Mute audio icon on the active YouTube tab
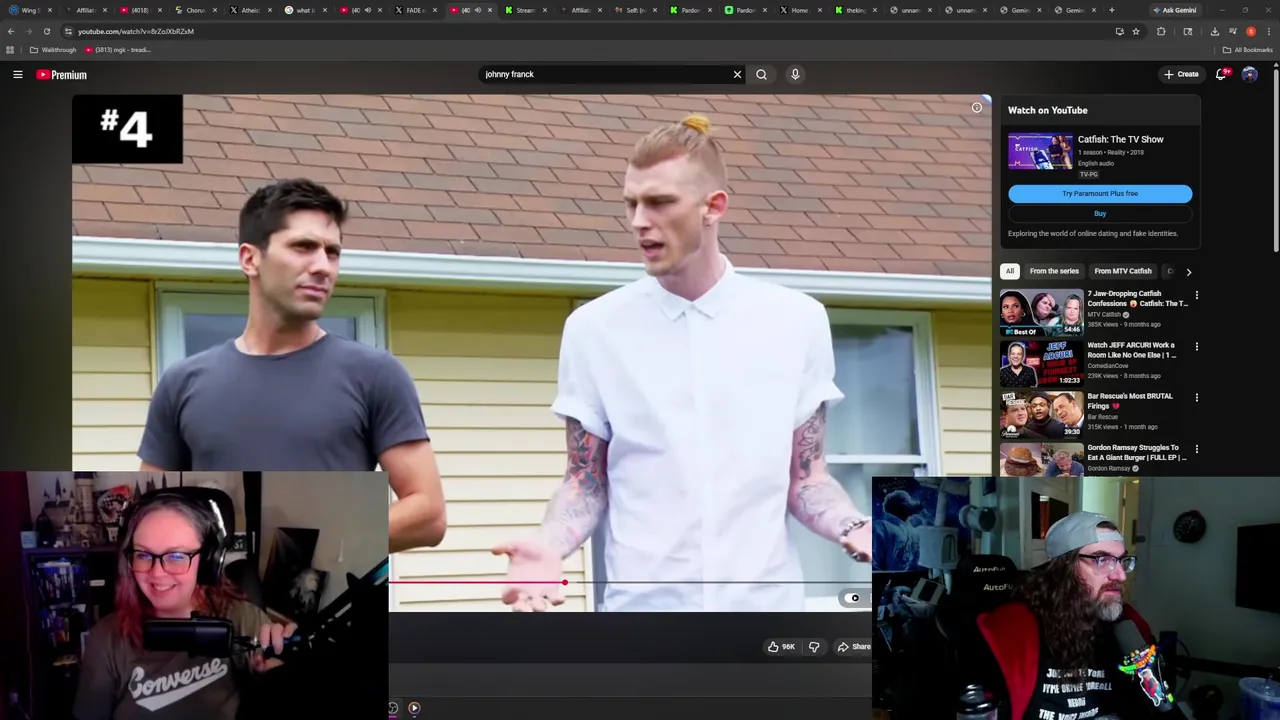The height and width of the screenshot is (720, 1280). click(x=477, y=10)
